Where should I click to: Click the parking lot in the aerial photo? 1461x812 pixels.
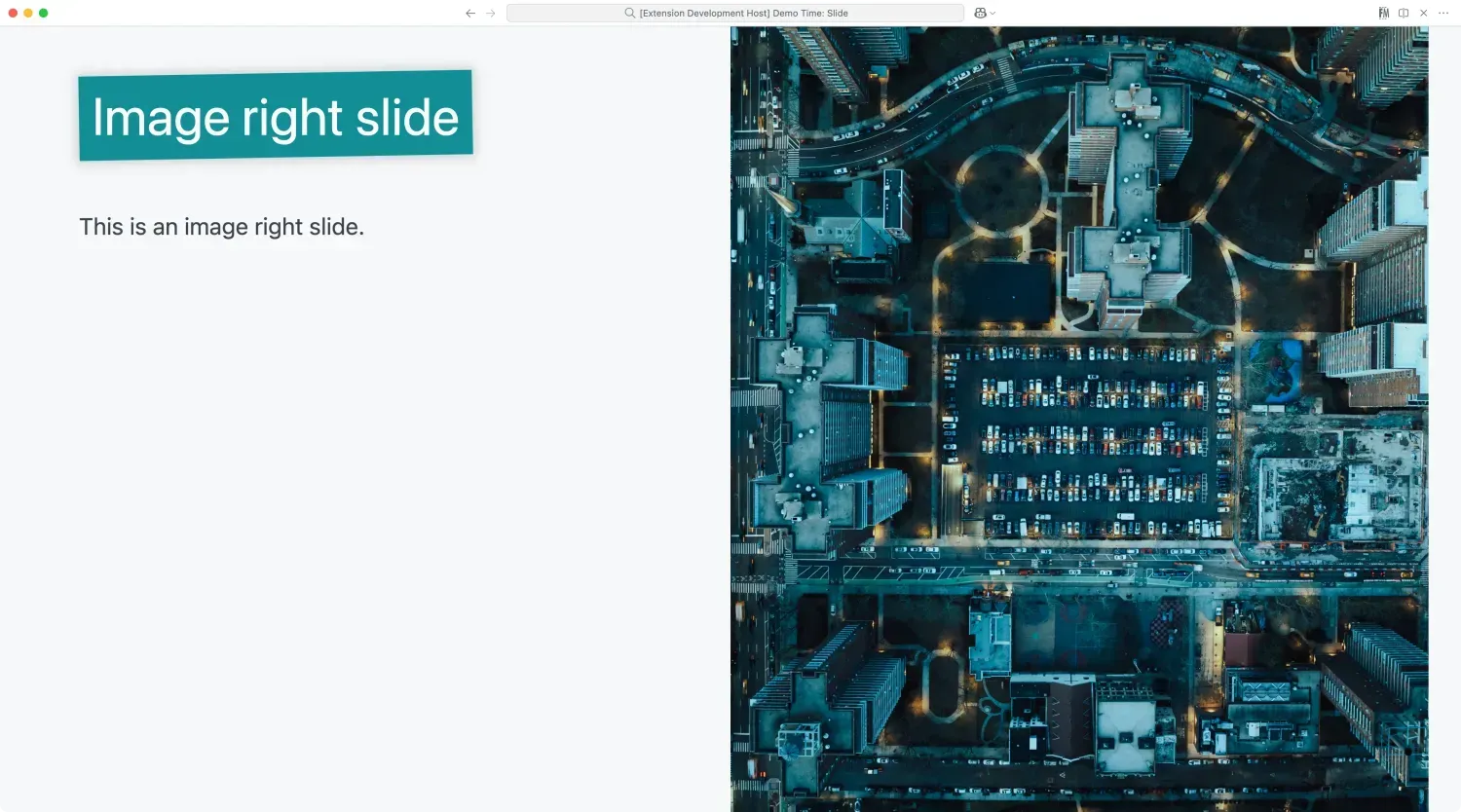(1091, 438)
